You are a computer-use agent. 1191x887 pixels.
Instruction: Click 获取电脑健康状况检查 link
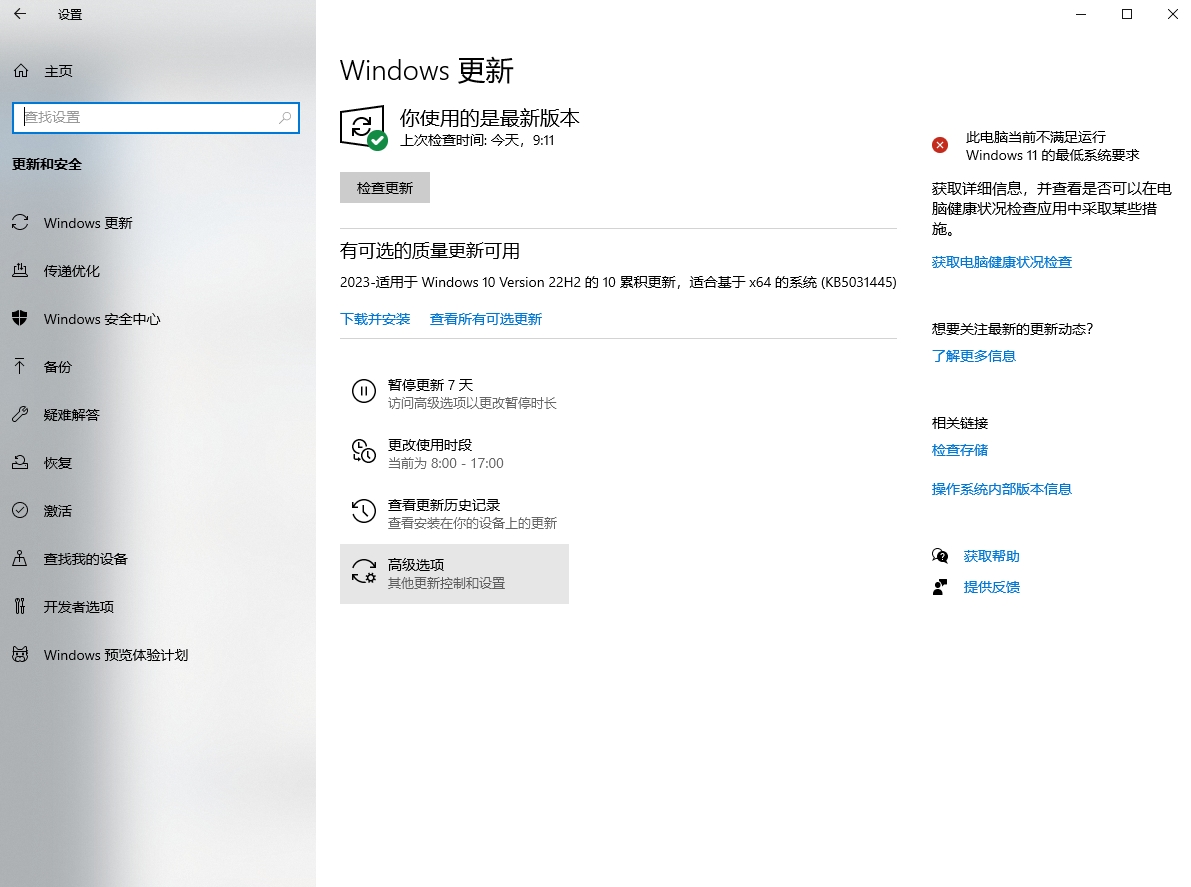point(1001,262)
